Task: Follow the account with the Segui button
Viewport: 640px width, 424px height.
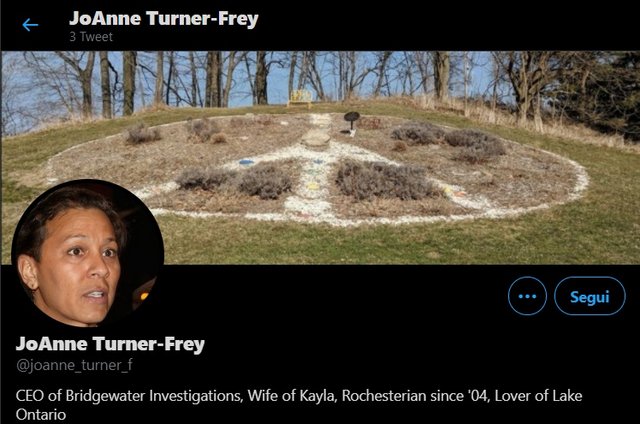Action: point(589,296)
